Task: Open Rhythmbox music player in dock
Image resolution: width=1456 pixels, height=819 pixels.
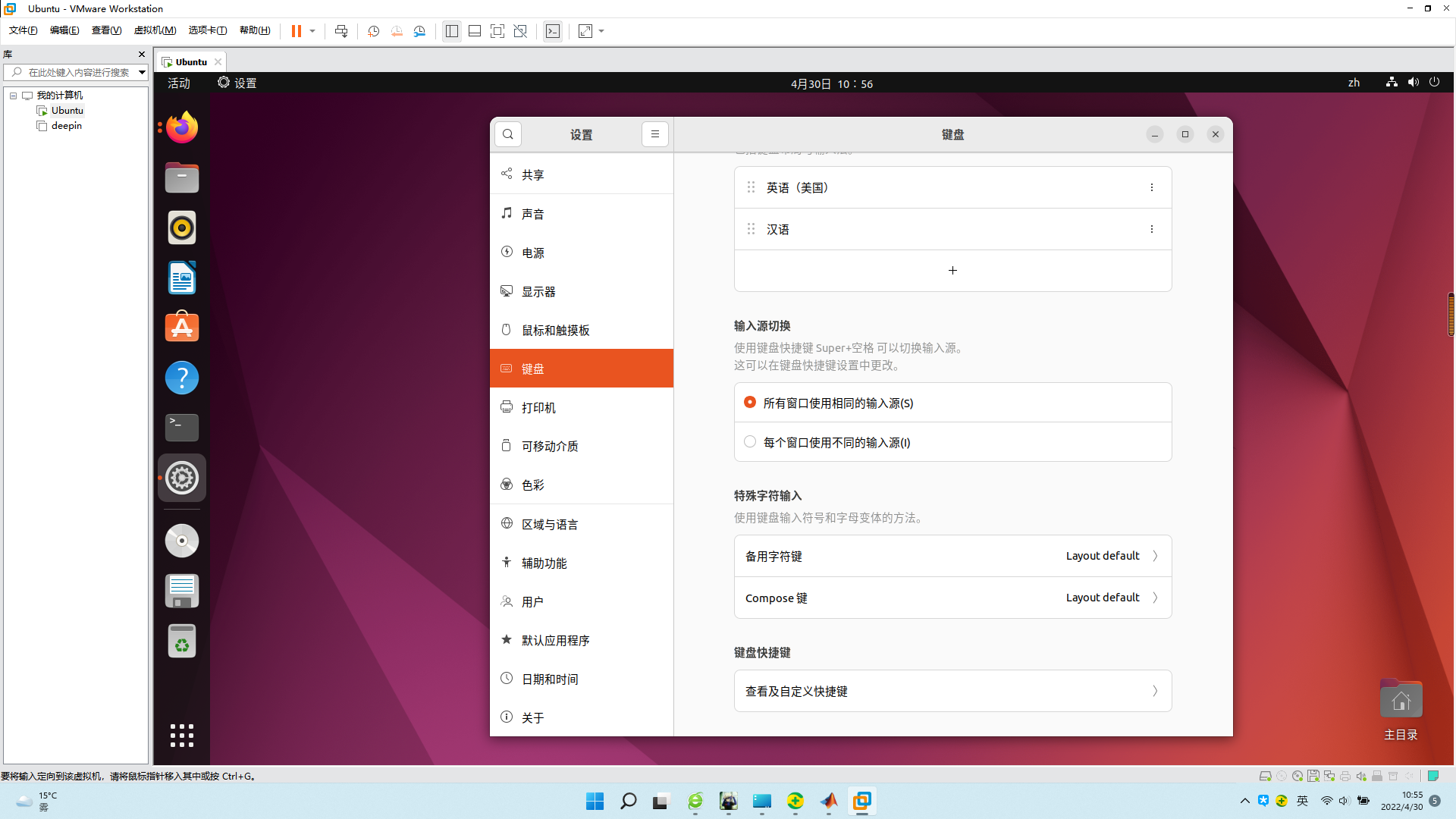Action: click(x=182, y=227)
